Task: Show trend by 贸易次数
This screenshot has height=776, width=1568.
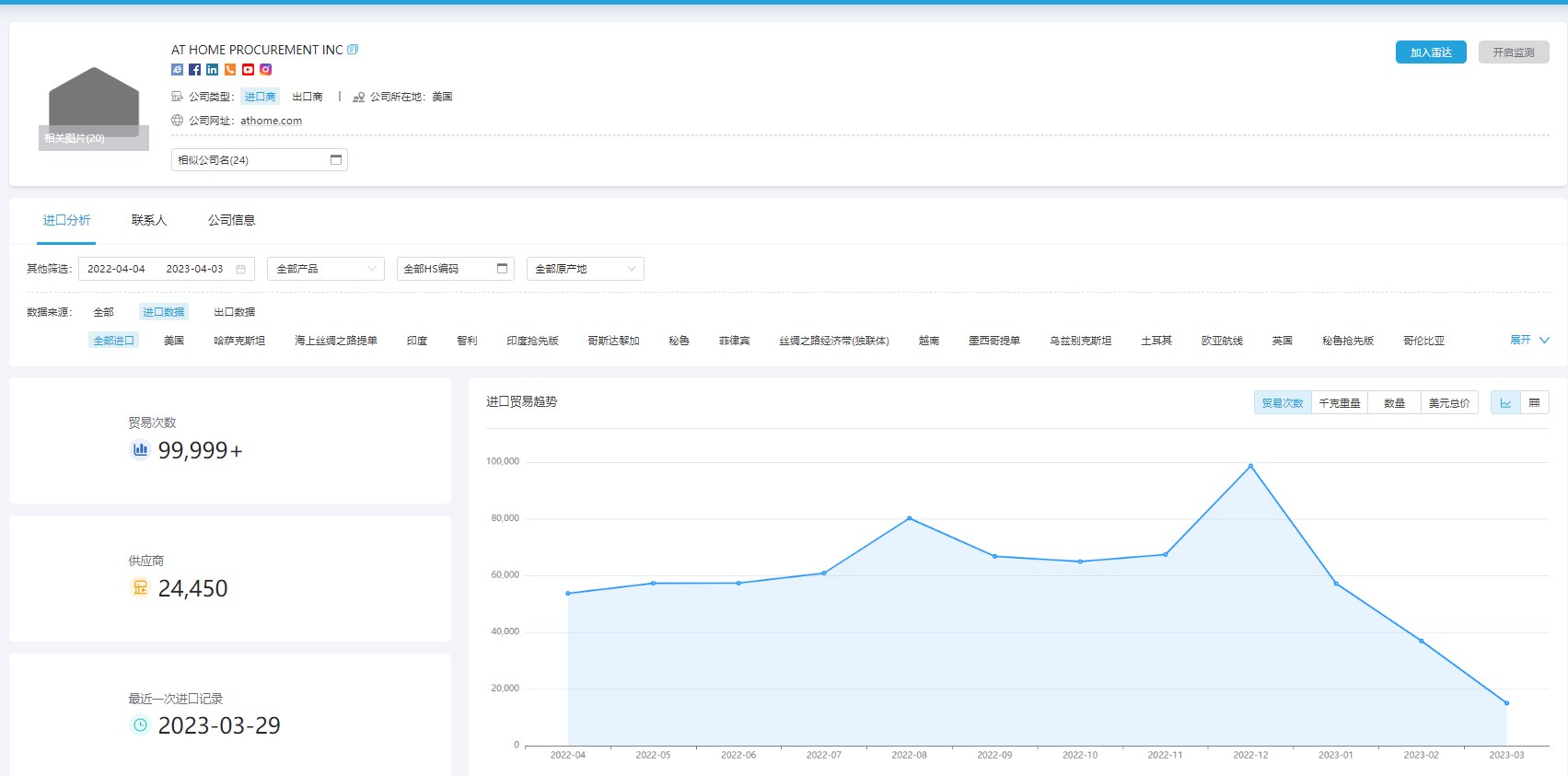Action: [1283, 403]
